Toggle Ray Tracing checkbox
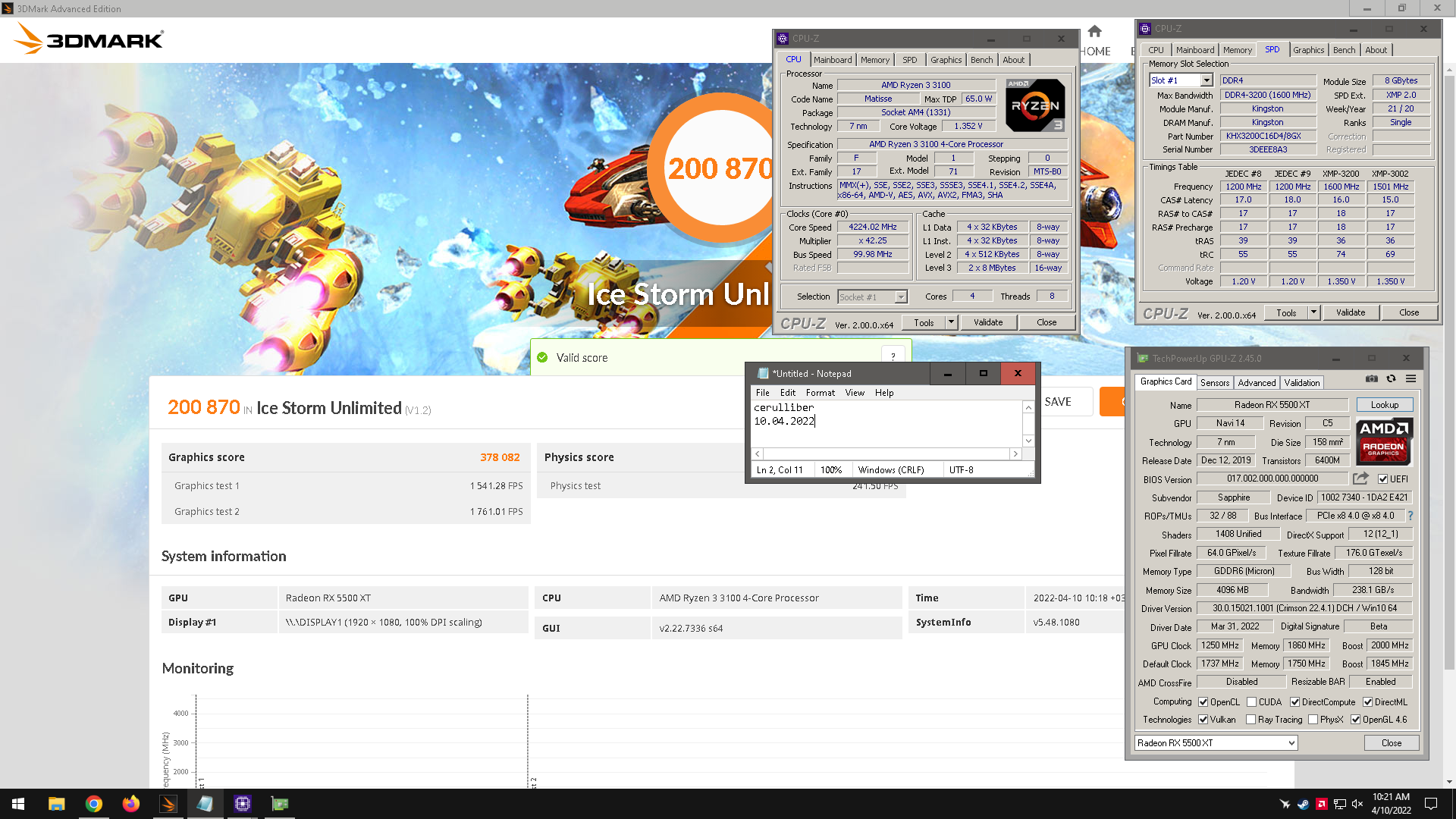Image resolution: width=1456 pixels, height=819 pixels. [x=1250, y=720]
